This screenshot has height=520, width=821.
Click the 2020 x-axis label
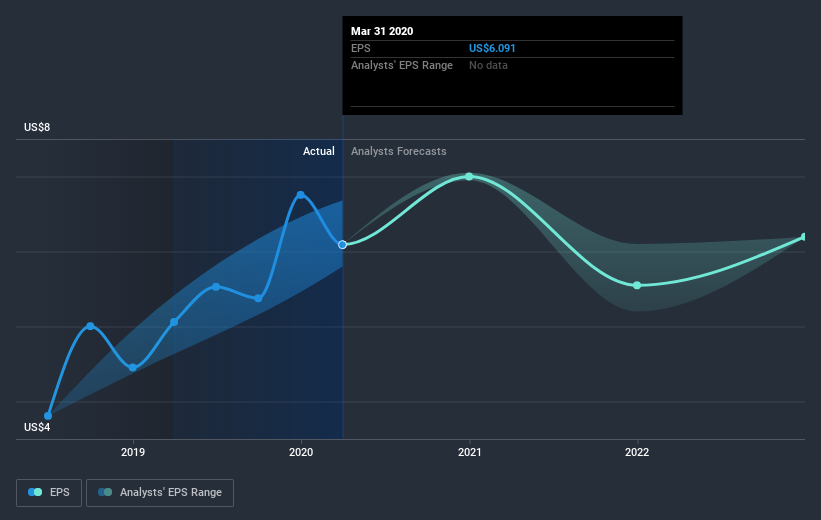tap(301, 452)
